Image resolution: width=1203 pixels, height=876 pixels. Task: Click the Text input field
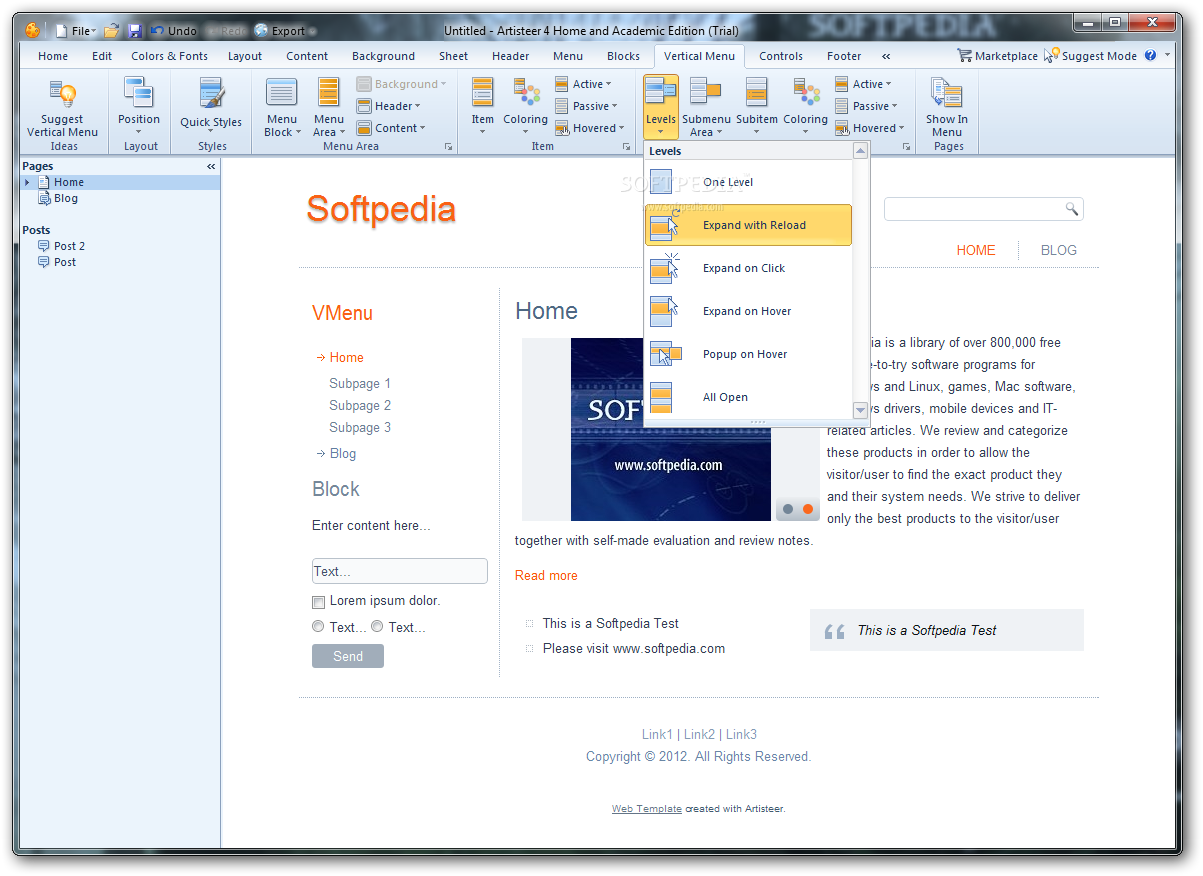tap(400, 571)
